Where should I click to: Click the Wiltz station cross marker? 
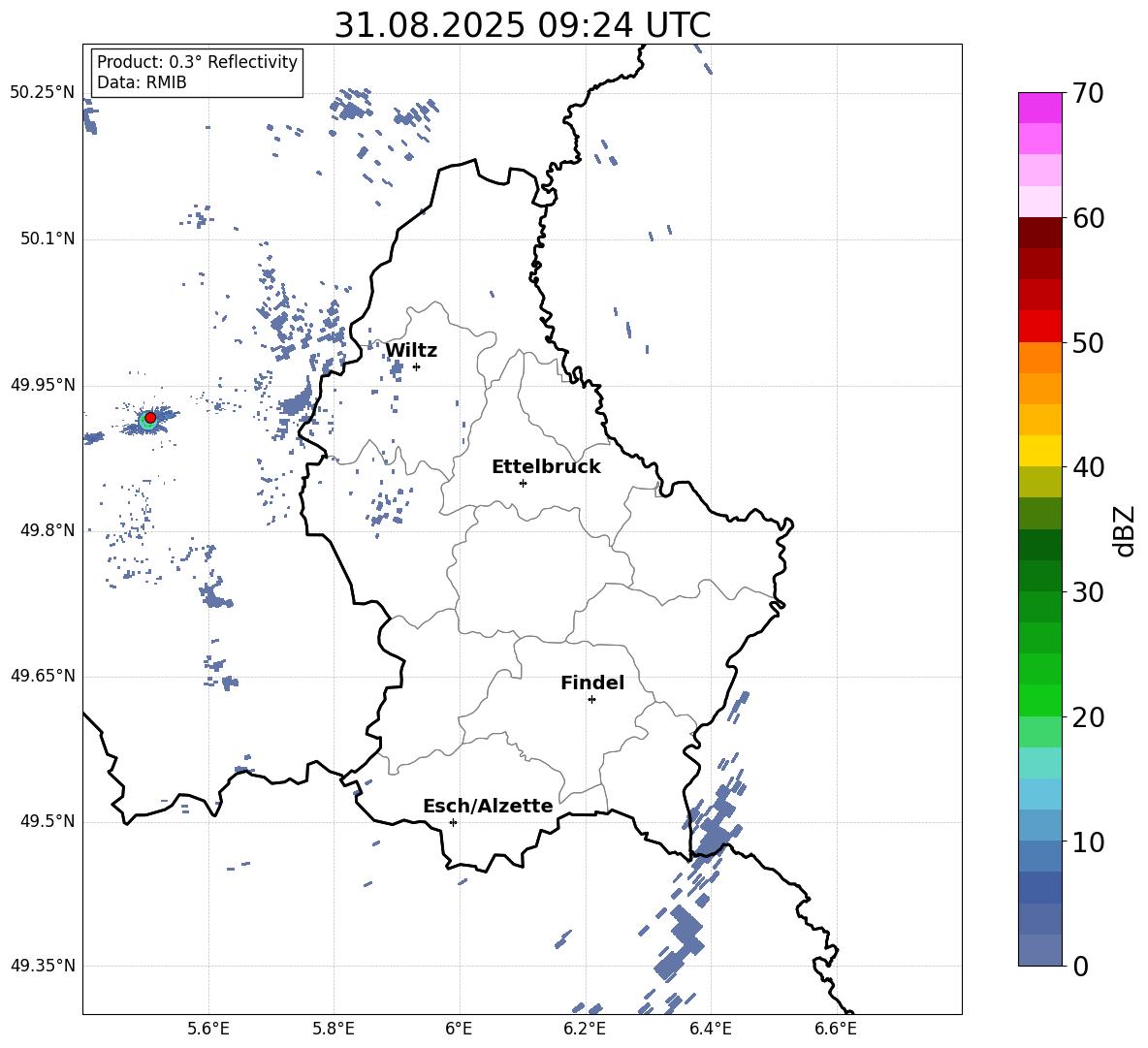pyautogui.click(x=417, y=366)
